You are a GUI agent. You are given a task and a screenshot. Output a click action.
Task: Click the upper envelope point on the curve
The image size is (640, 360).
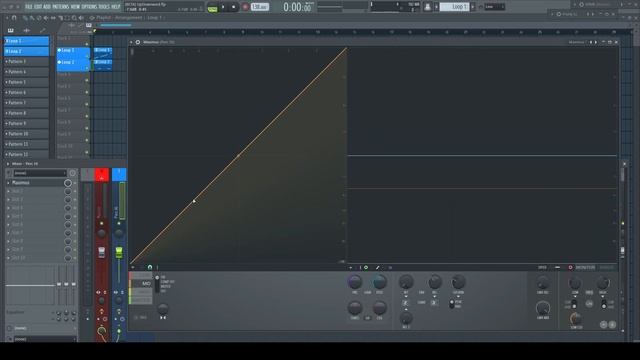[x=238, y=156]
